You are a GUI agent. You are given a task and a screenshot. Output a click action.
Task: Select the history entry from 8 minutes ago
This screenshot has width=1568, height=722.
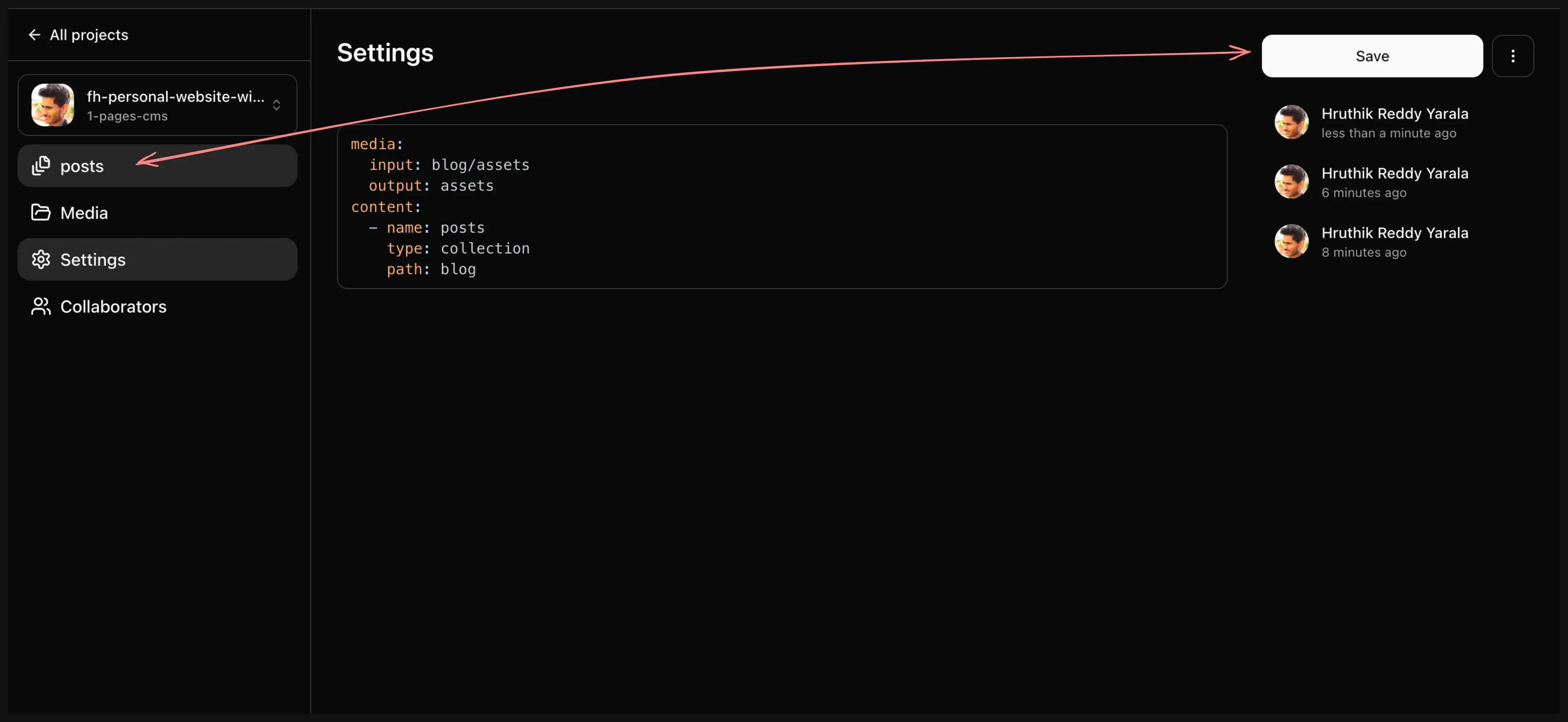(x=1394, y=242)
